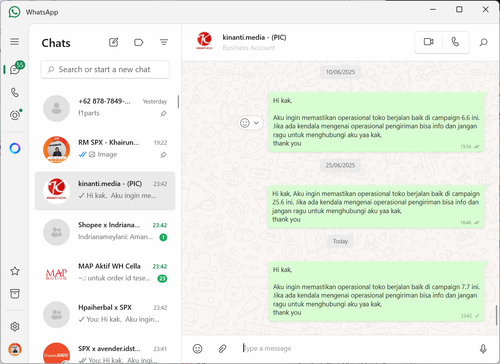React to 10/06 message with emoji button
The height and width of the screenshot is (364, 500).
point(245,123)
